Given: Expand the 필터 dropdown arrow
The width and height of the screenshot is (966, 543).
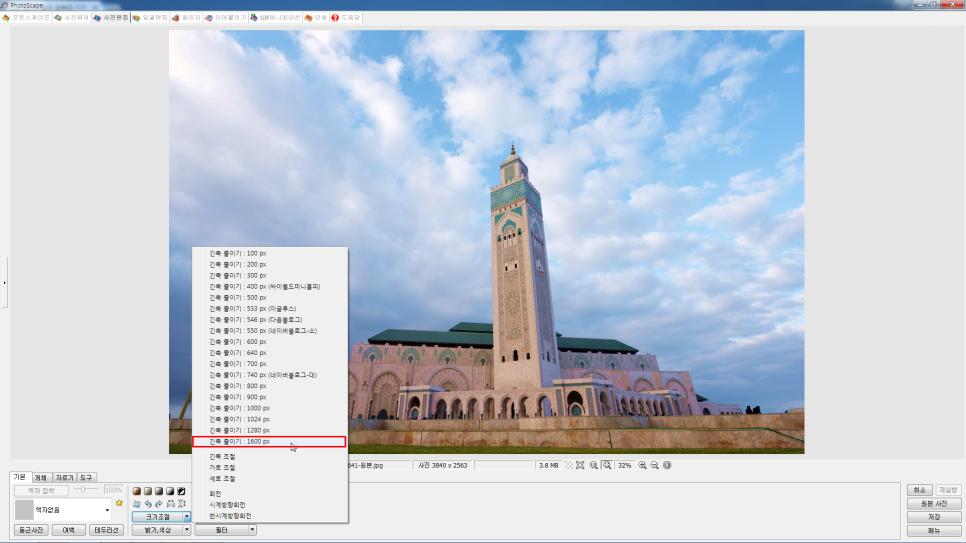Looking at the screenshot, I should (252, 530).
